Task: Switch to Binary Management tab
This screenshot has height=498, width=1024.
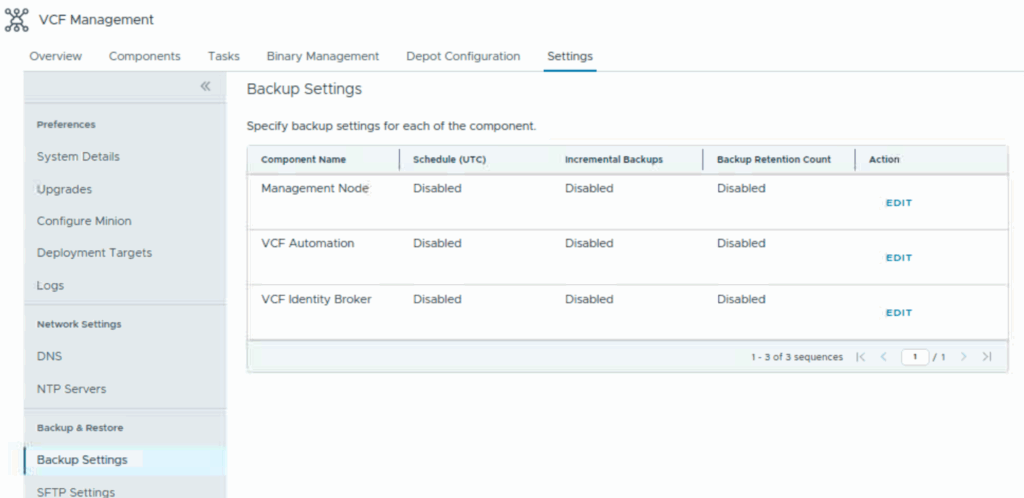Action: click(x=322, y=56)
